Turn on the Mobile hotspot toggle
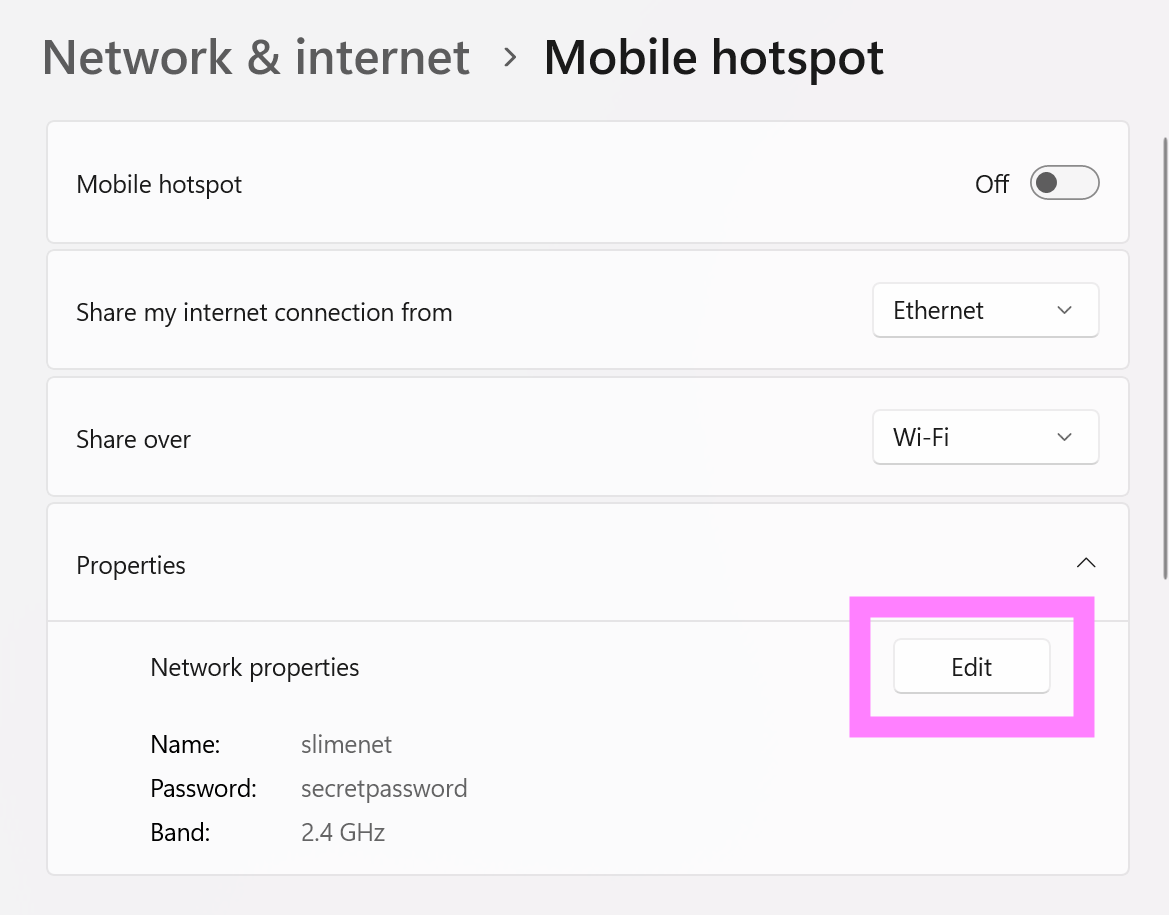Screen dimensions: 1169x915 [1064, 183]
